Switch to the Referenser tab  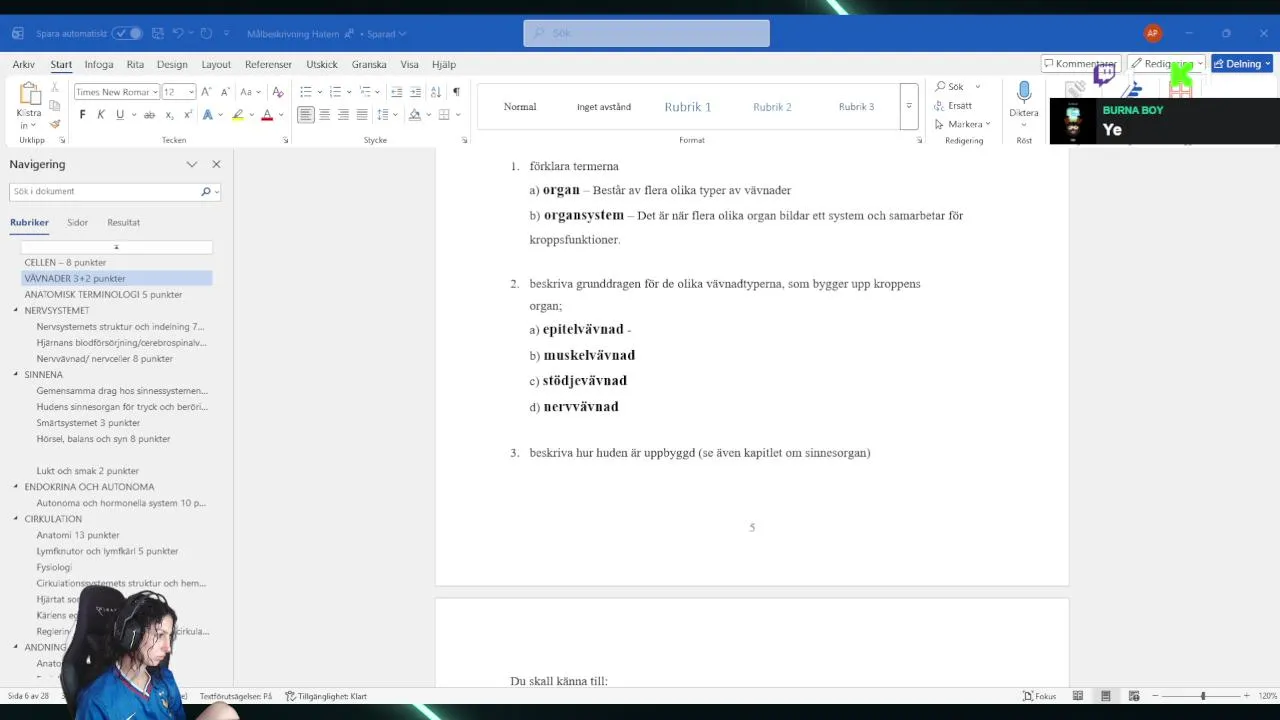[x=268, y=64]
